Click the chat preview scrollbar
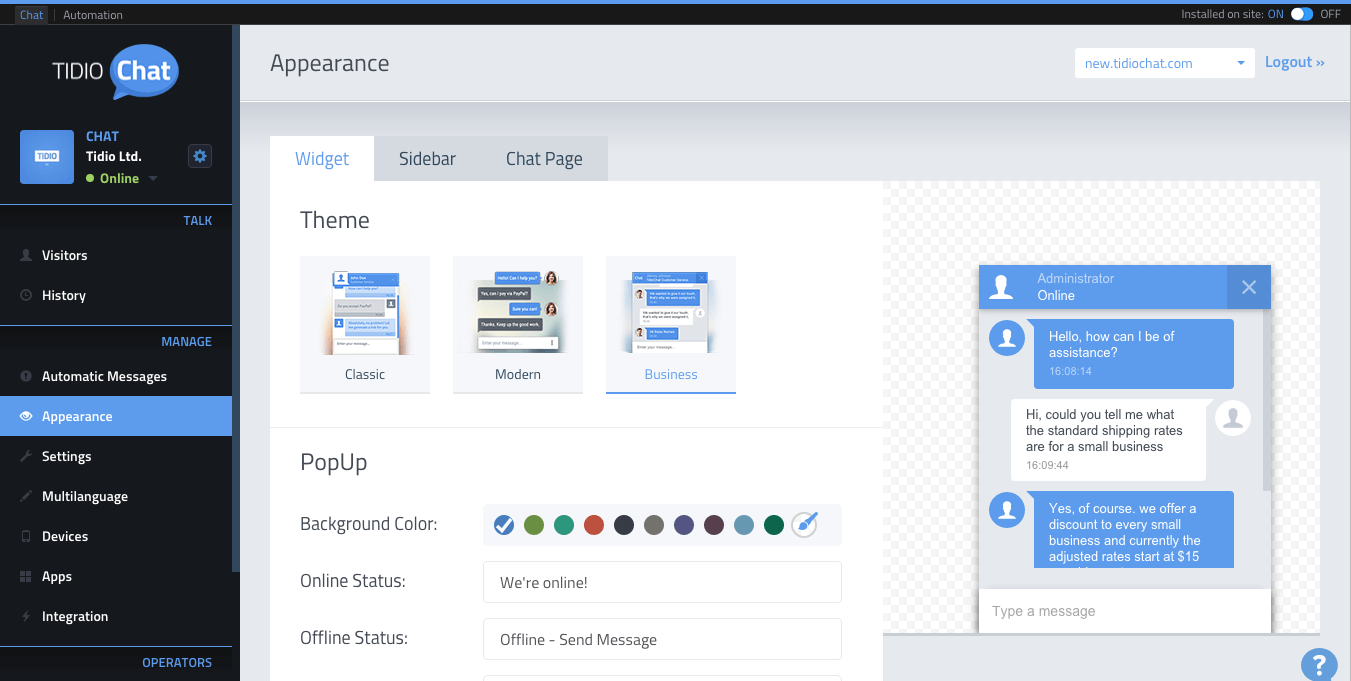Screen dimensions: 1351x681 click(x=1267, y=400)
